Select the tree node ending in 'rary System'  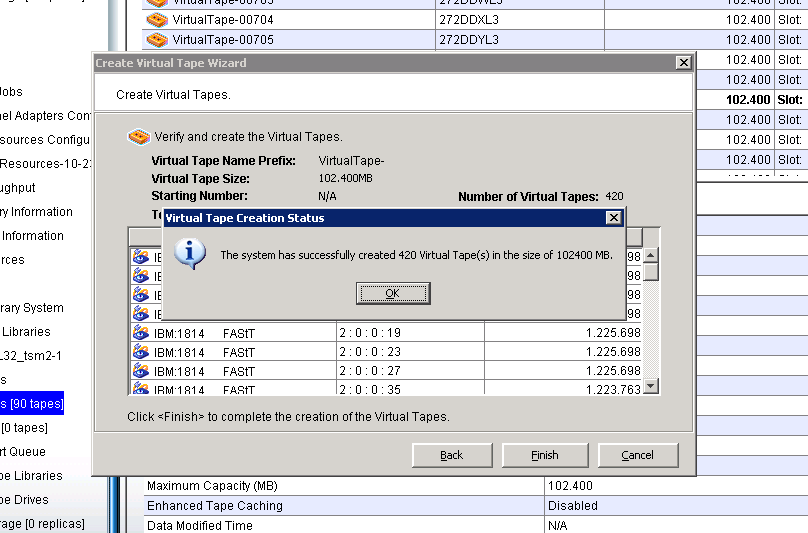[32, 308]
